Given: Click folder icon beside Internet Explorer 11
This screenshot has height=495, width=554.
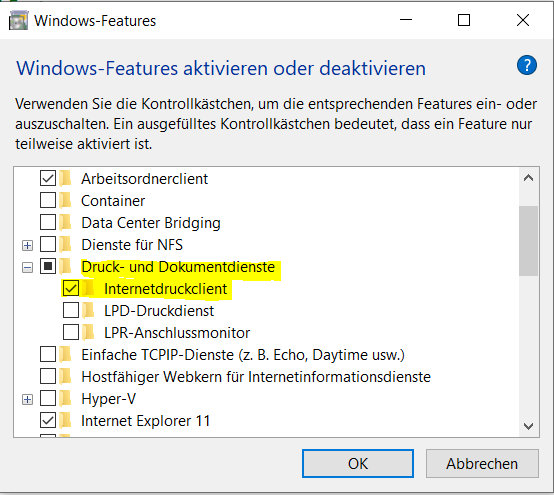Looking at the screenshot, I should pyautogui.click(x=65, y=420).
